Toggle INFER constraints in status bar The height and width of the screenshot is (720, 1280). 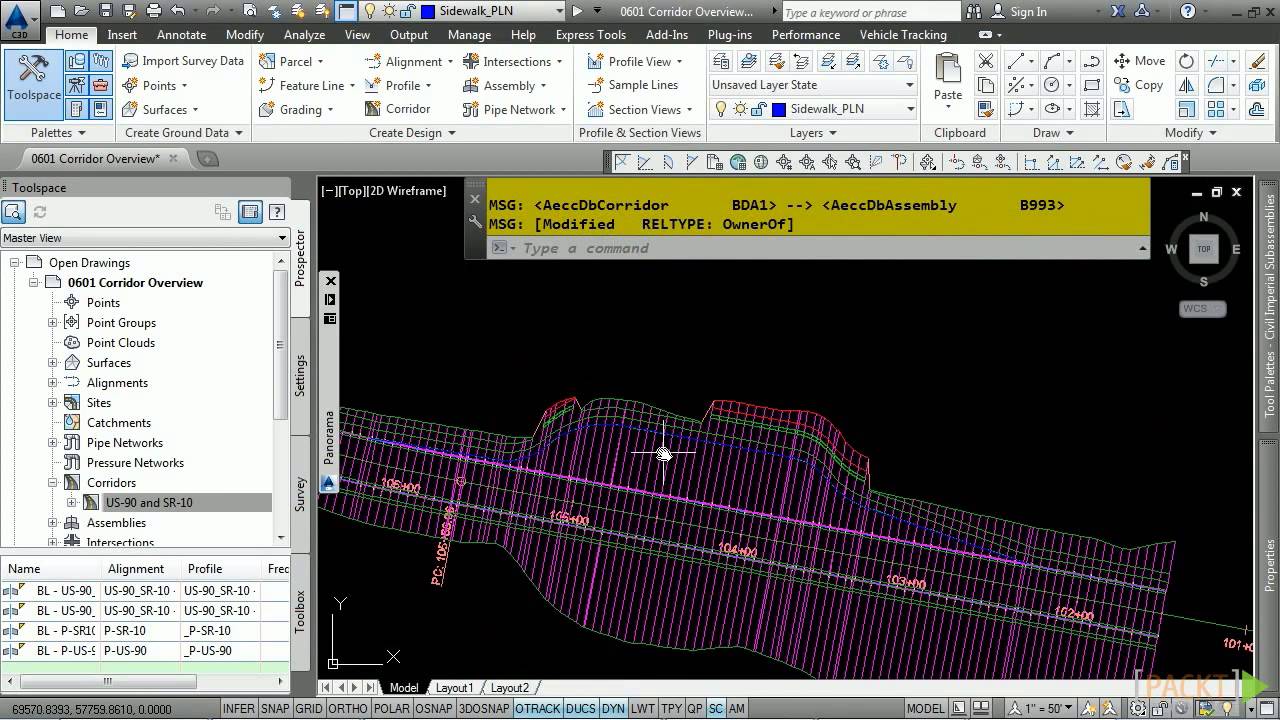(238, 709)
